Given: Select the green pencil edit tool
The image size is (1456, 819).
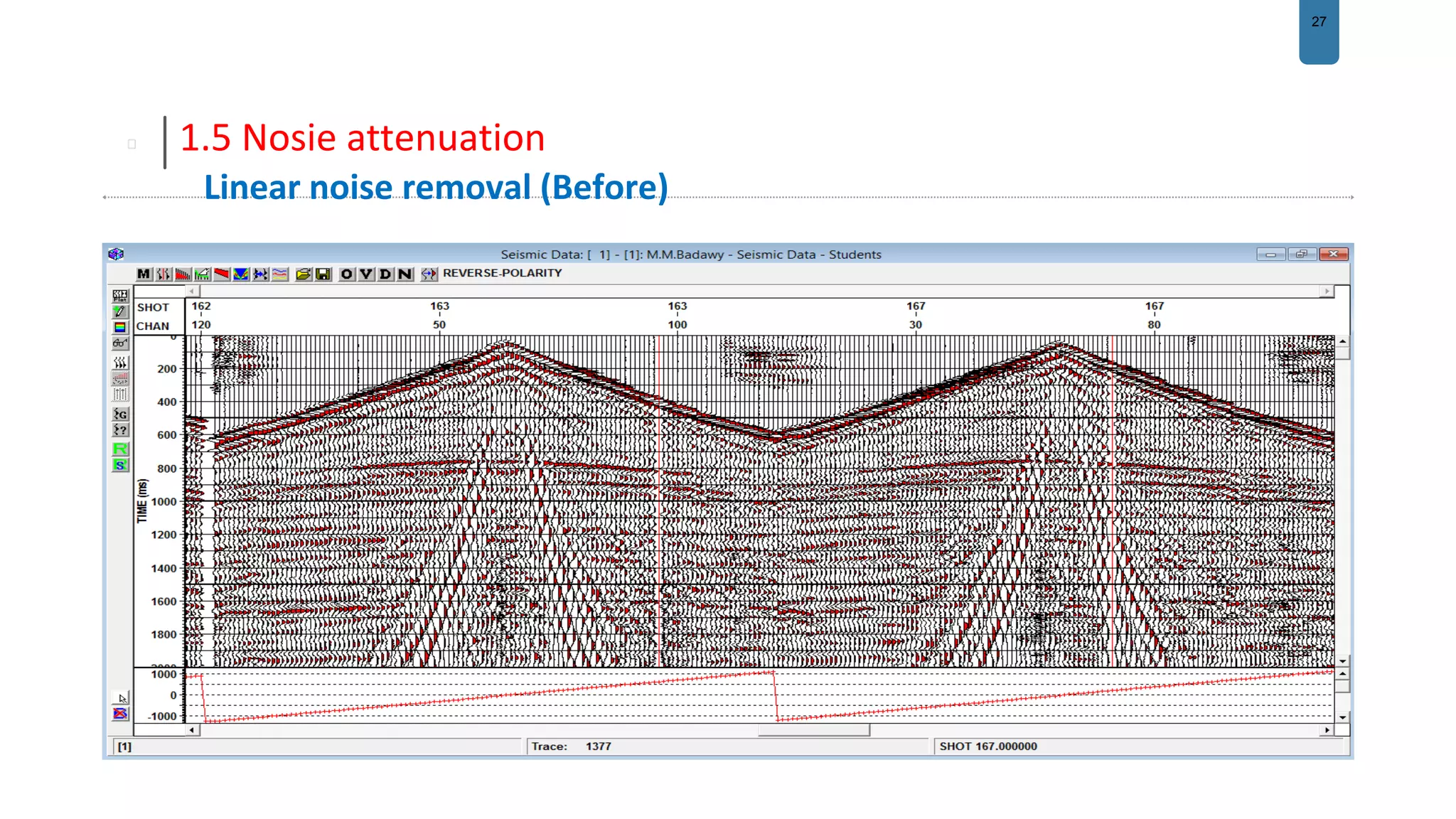Looking at the screenshot, I should (120, 311).
